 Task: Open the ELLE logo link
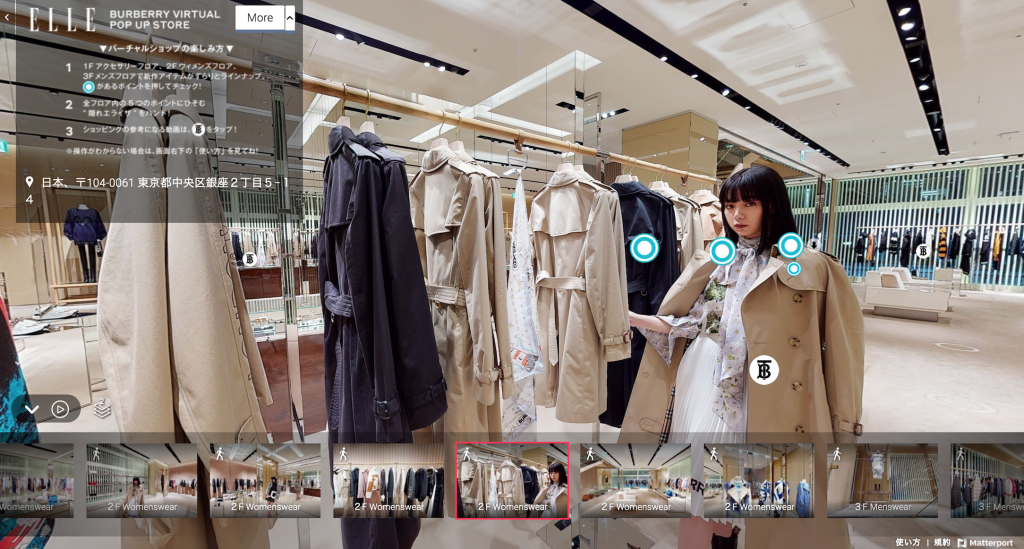[x=62, y=19]
